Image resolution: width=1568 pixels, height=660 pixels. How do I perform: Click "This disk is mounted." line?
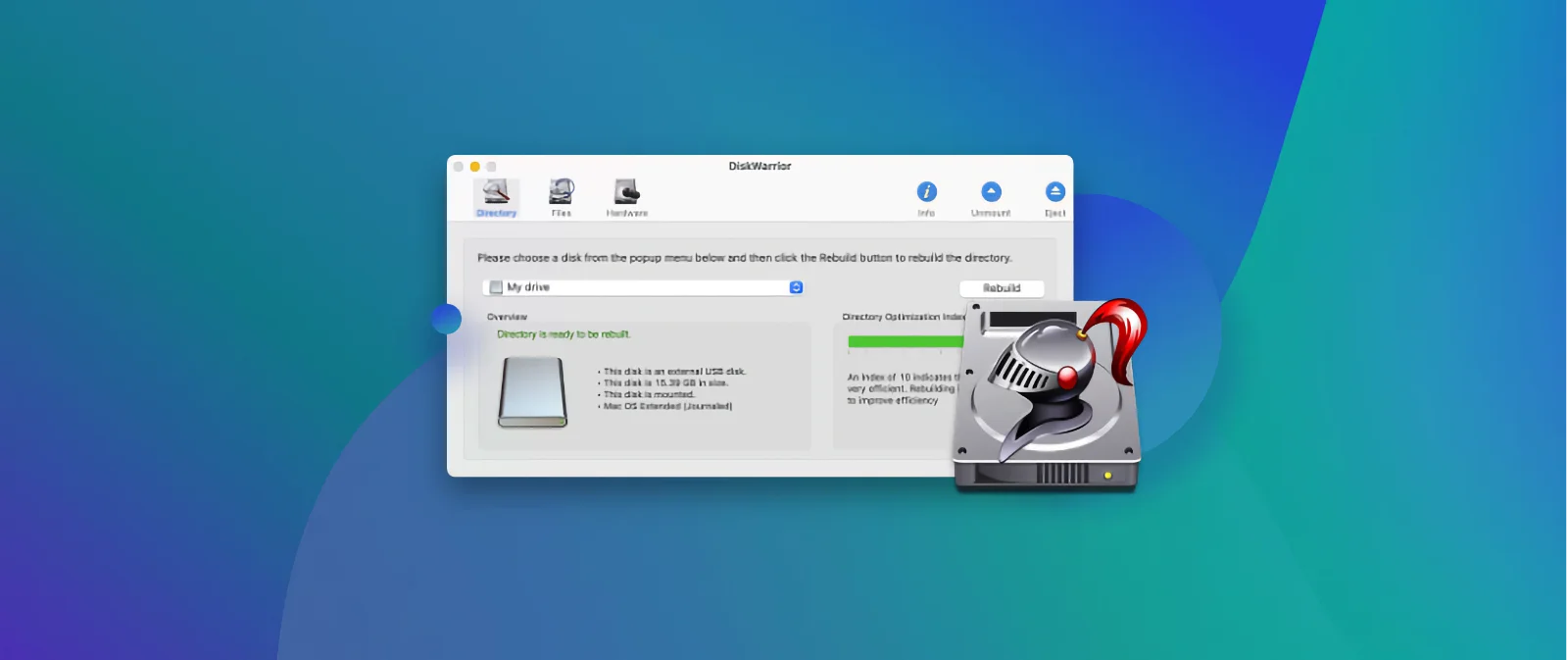(649, 394)
